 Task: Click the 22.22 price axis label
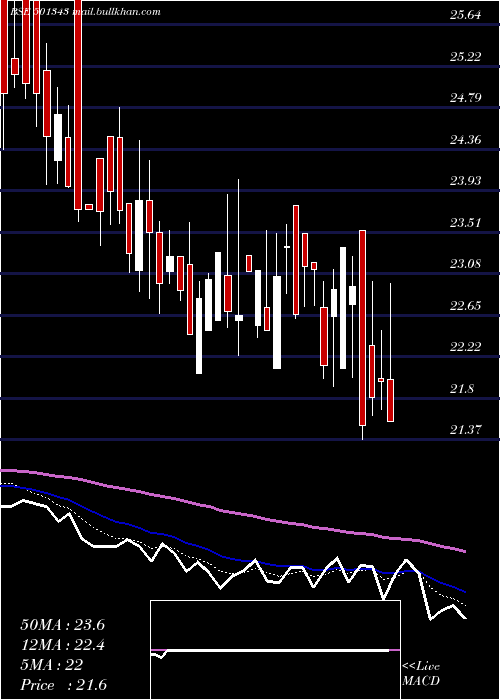pyautogui.click(x=466, y=347)
